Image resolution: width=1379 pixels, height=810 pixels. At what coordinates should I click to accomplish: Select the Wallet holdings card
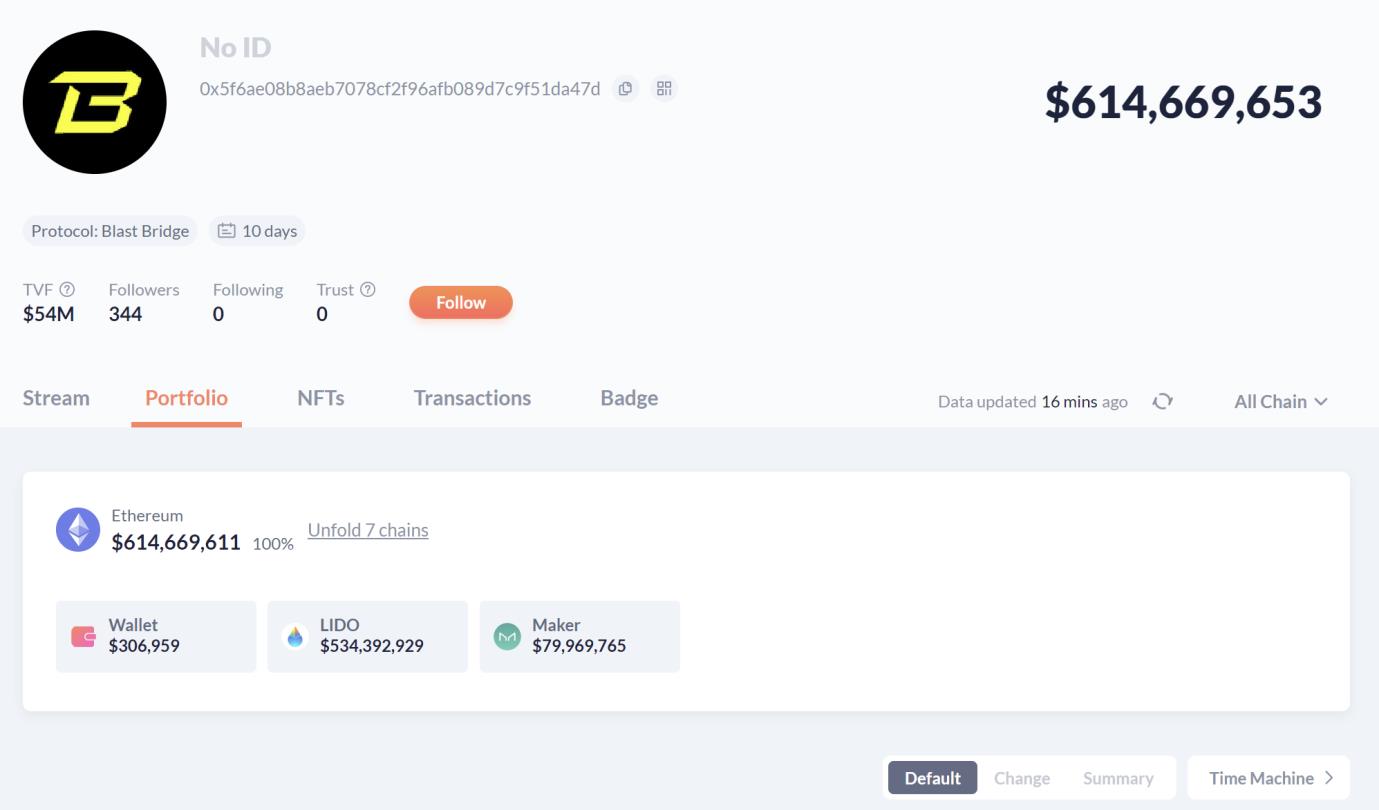[x=156, y=636]
